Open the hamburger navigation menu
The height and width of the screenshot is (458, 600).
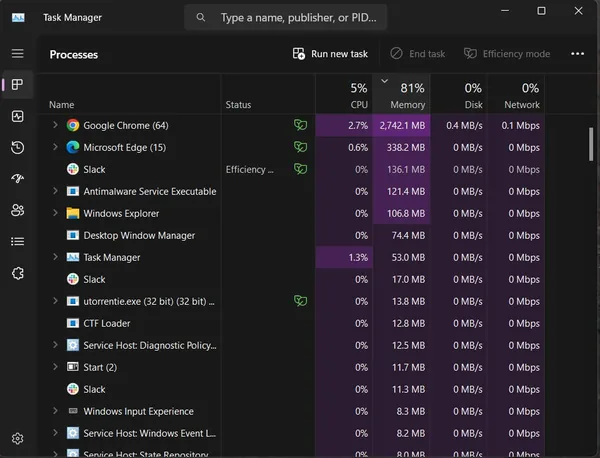[x=18, y=54]
